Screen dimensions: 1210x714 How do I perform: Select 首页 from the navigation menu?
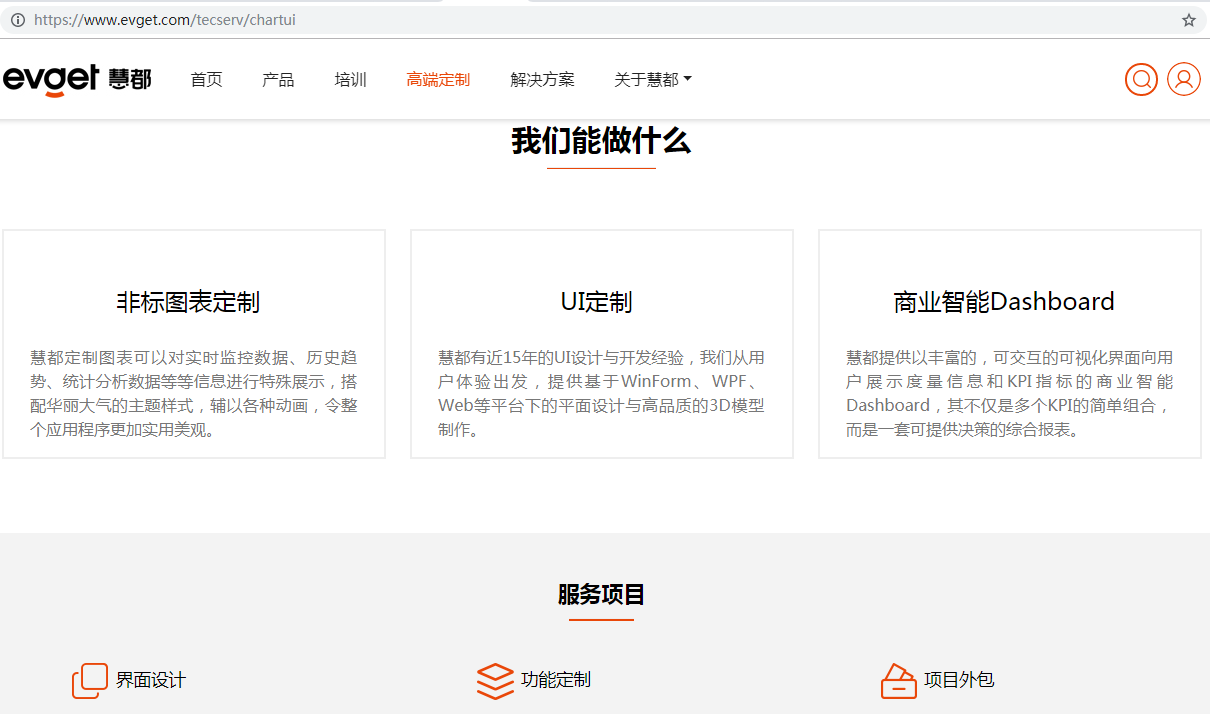tap(206, 79)
